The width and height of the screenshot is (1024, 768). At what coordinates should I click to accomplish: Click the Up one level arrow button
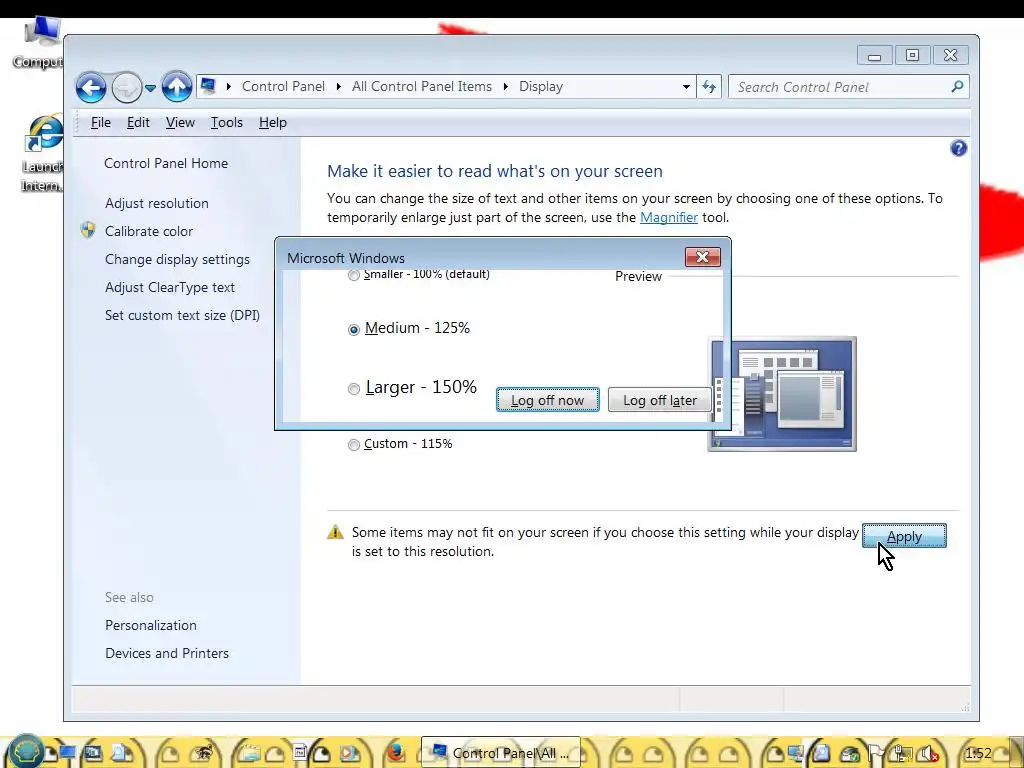click(x=176, y=87)
